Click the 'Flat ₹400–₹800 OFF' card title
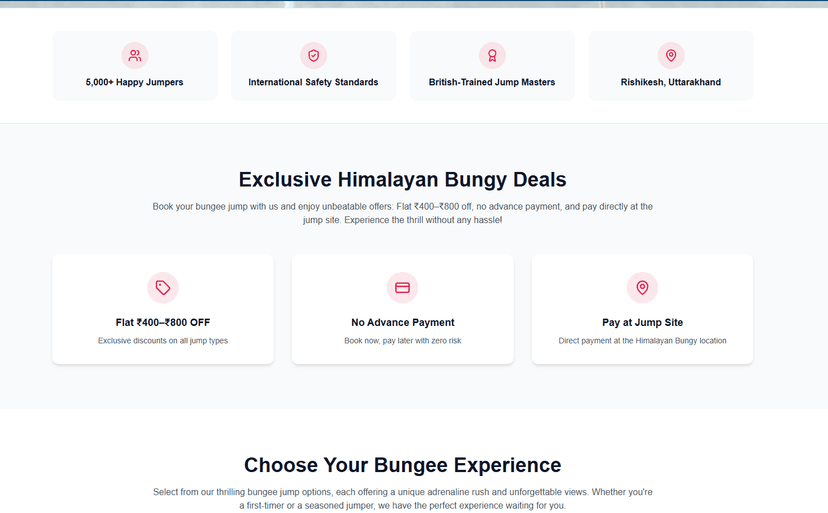 tap(163, 322)
